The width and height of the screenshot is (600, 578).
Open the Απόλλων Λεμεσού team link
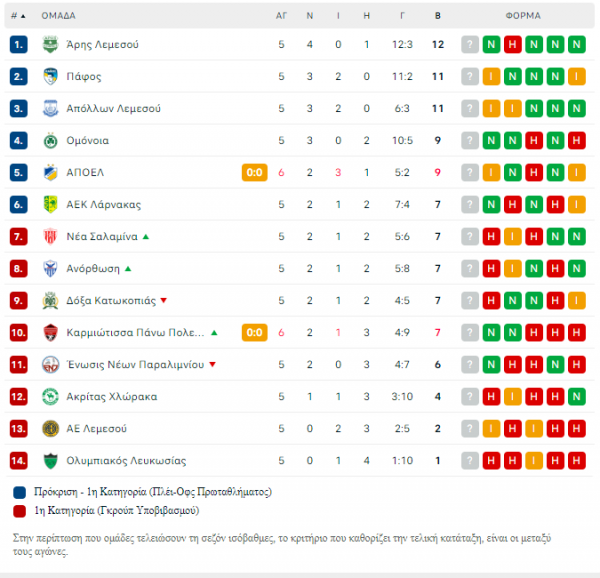pos(113,109)
